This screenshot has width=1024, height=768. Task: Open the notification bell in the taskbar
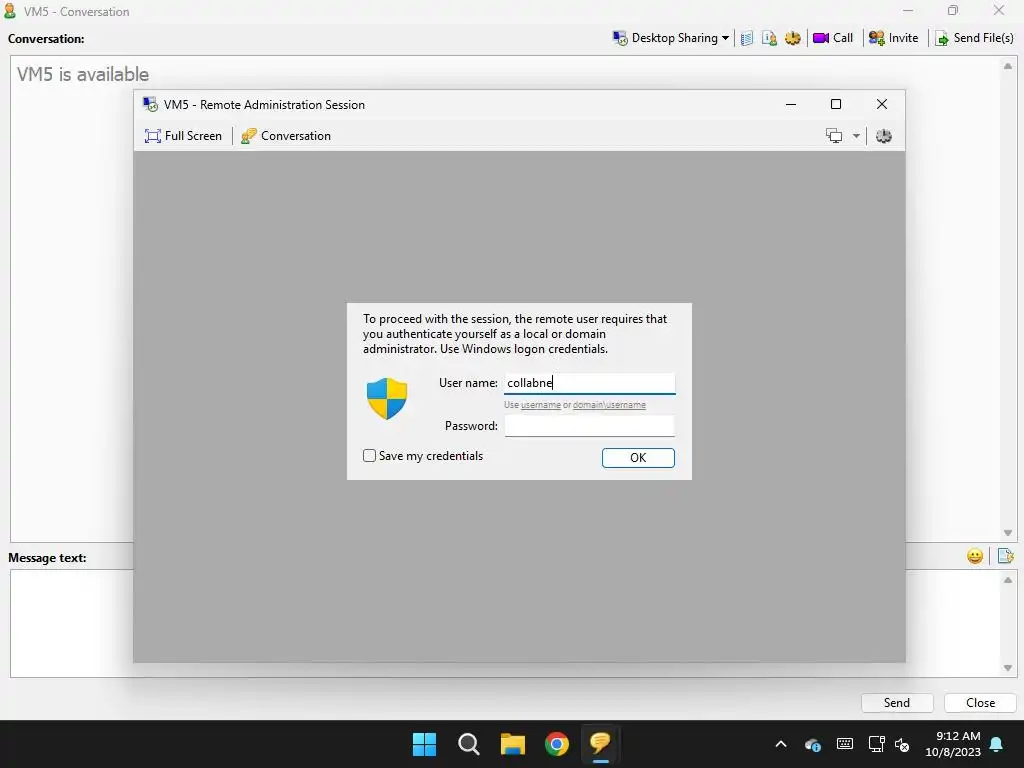pyautogui.click(x=997, y=744)
